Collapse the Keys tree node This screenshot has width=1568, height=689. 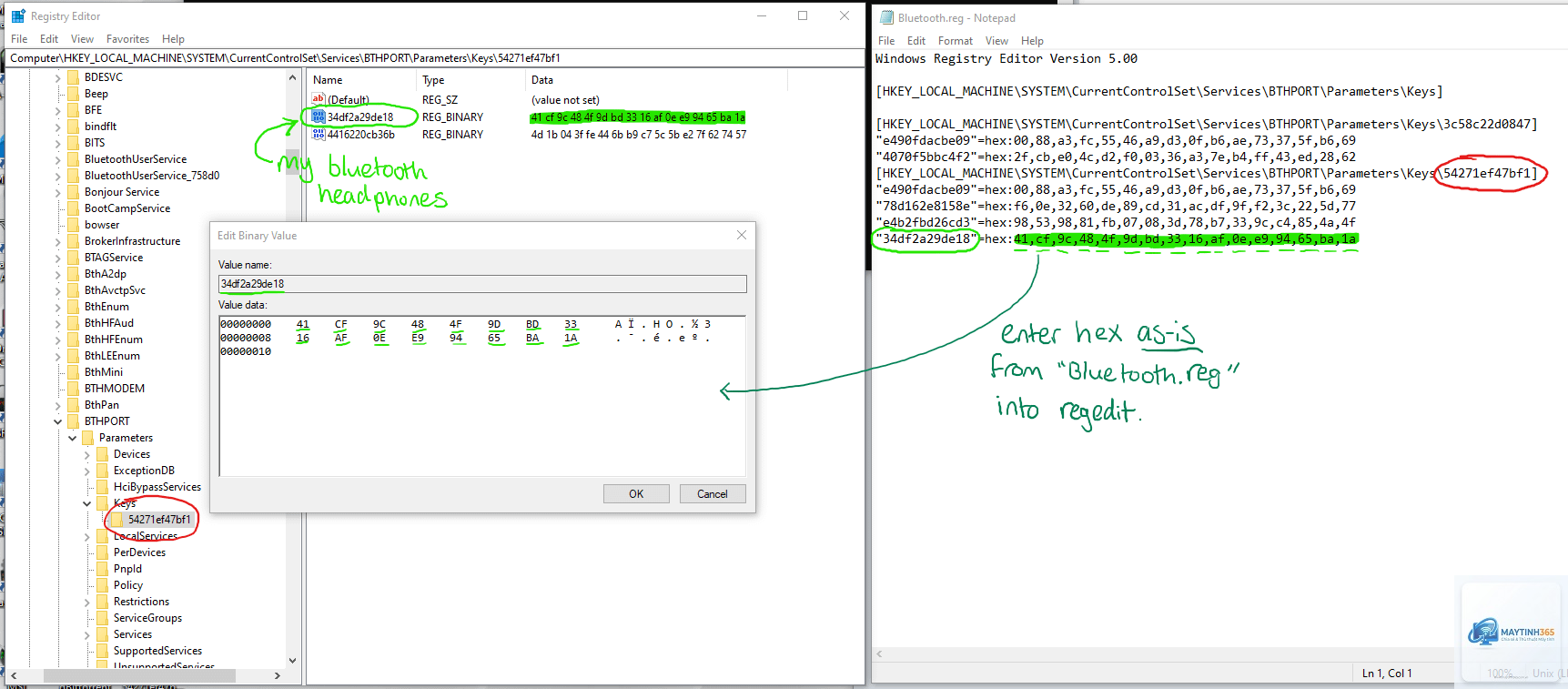(86, 503)
